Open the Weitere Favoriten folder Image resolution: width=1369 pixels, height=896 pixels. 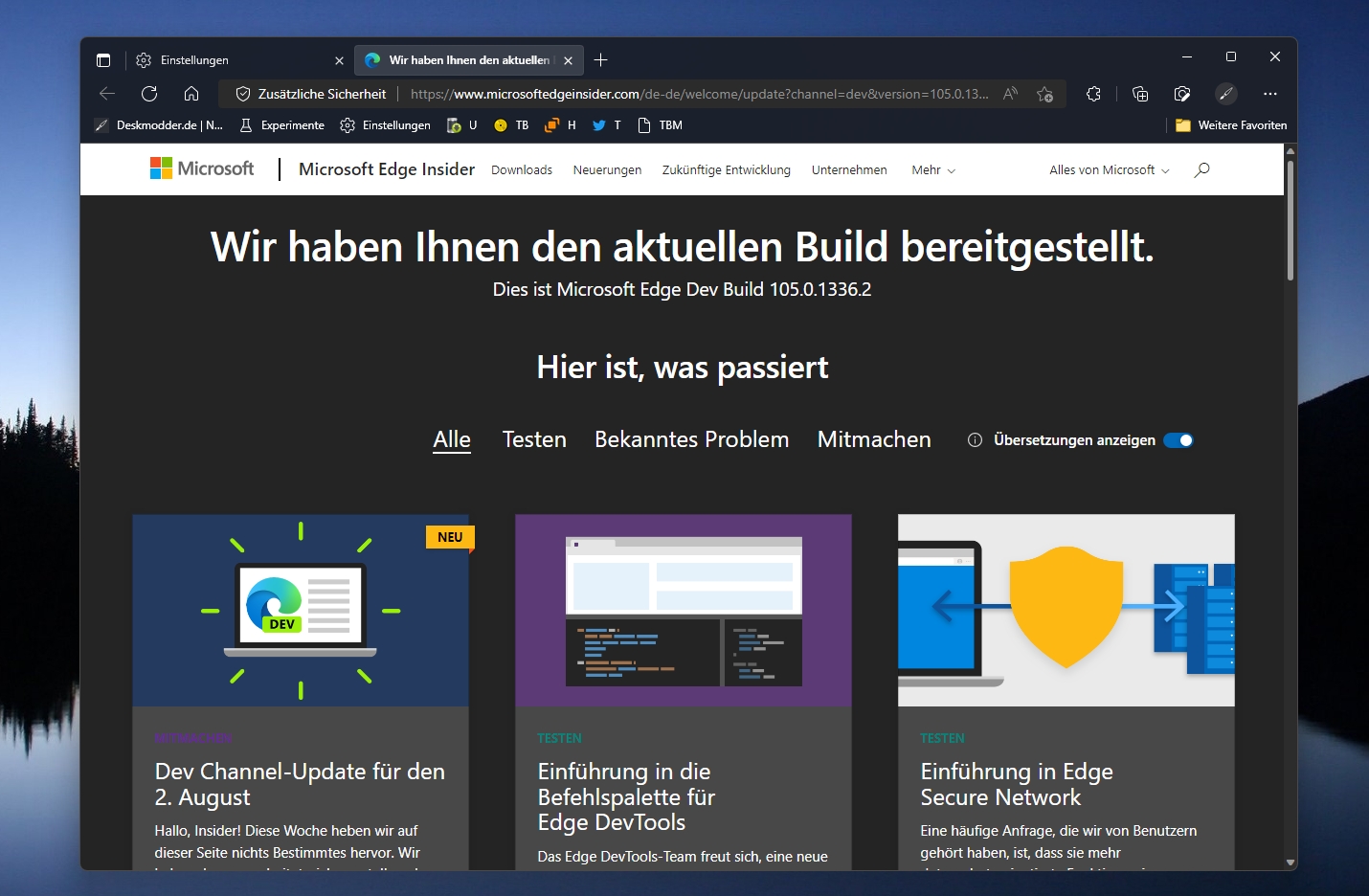click(1231, 125)
